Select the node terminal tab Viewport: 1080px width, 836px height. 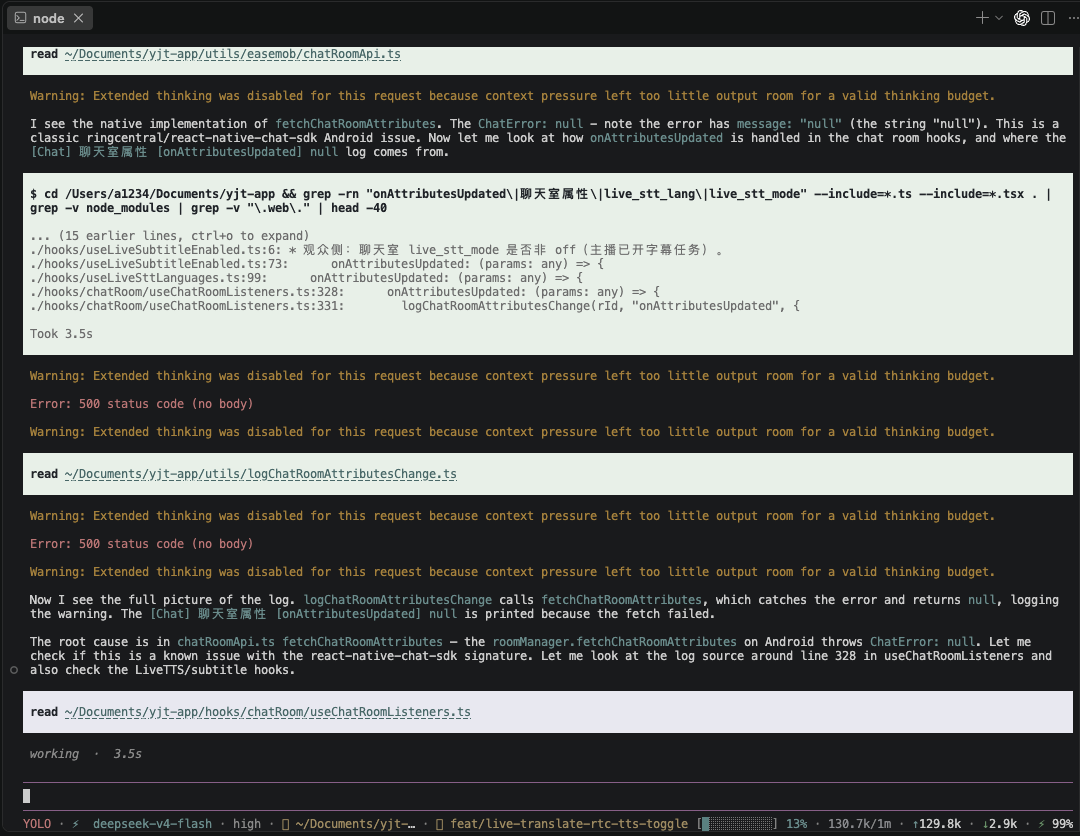(x=50, y=18)
